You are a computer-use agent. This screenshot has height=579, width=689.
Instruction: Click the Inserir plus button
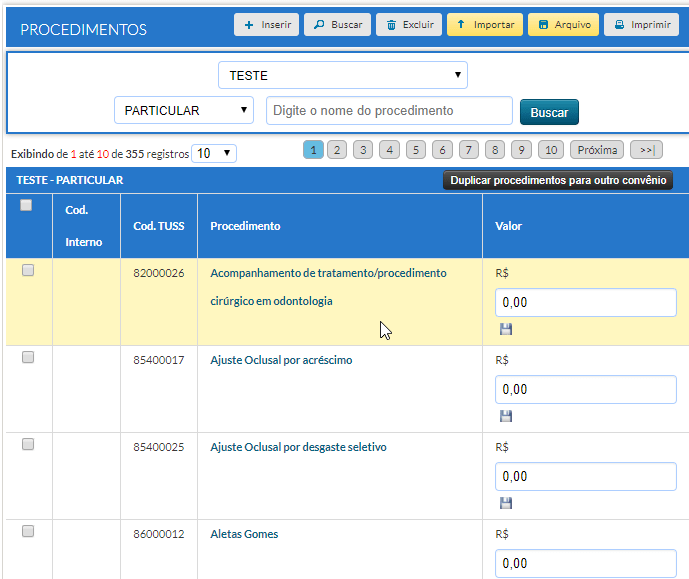click(266, 25)
